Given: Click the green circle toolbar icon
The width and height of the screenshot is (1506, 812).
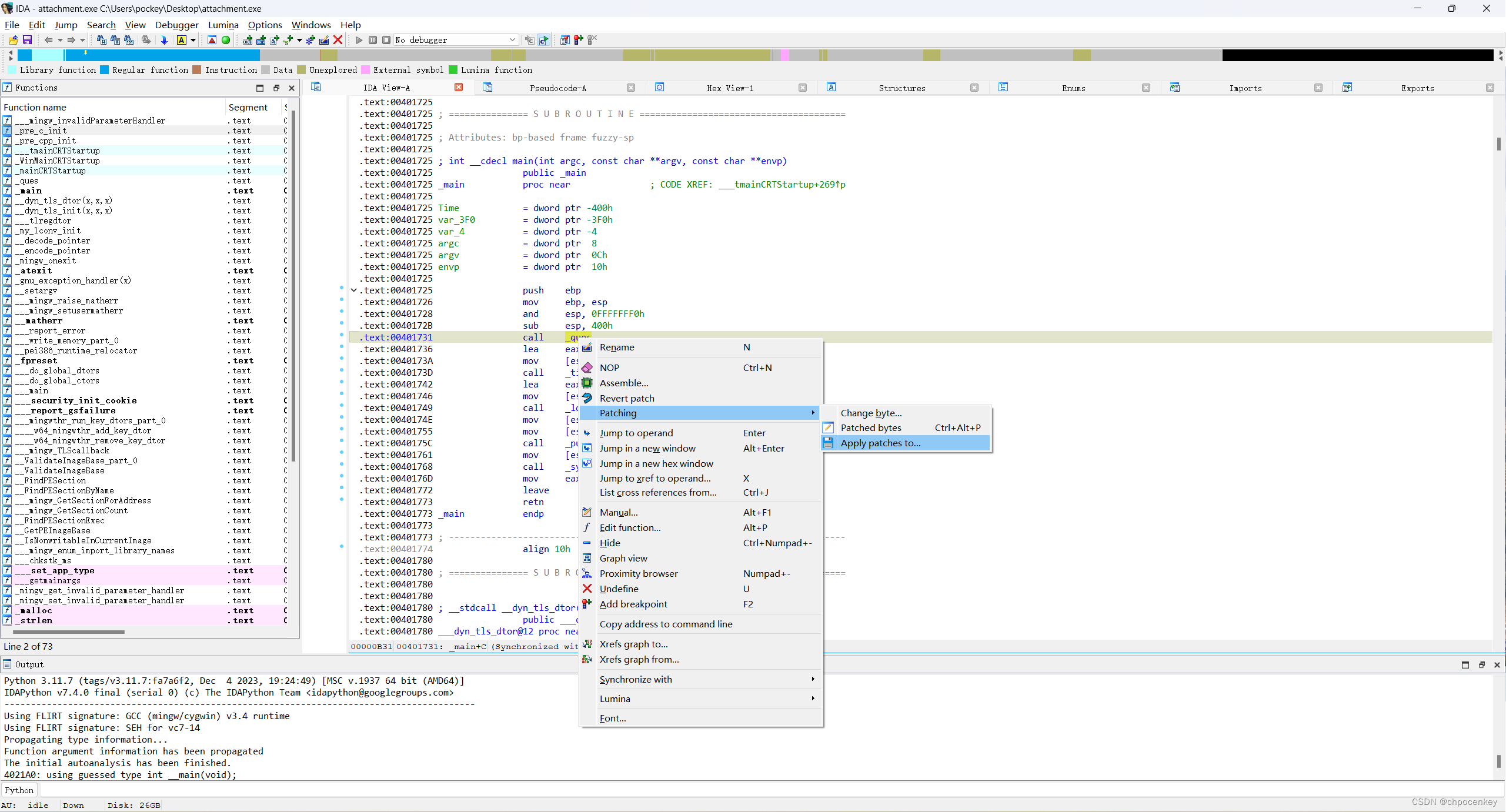Looking at the screenshot, I should pos(226,40).
